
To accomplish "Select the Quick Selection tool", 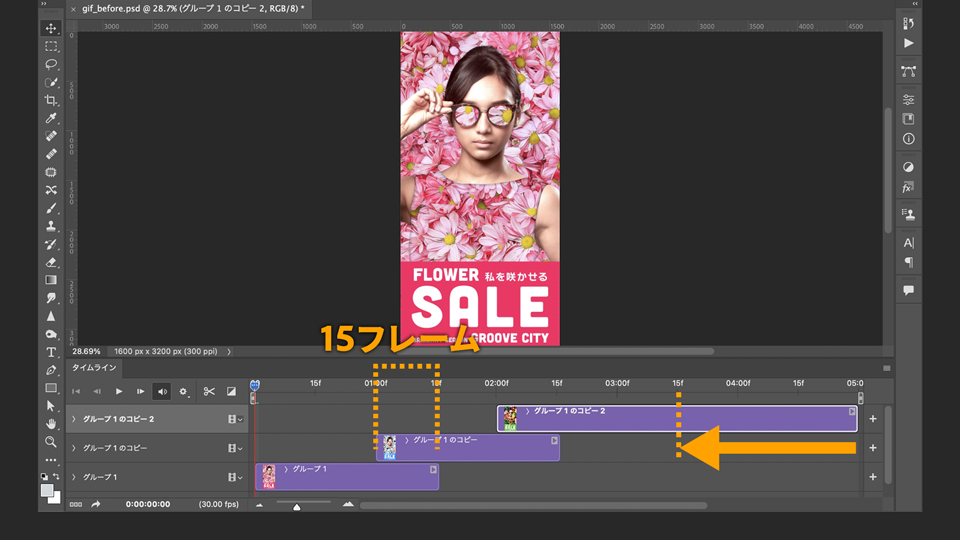I will pyautogui.click(x=51, y=82).
